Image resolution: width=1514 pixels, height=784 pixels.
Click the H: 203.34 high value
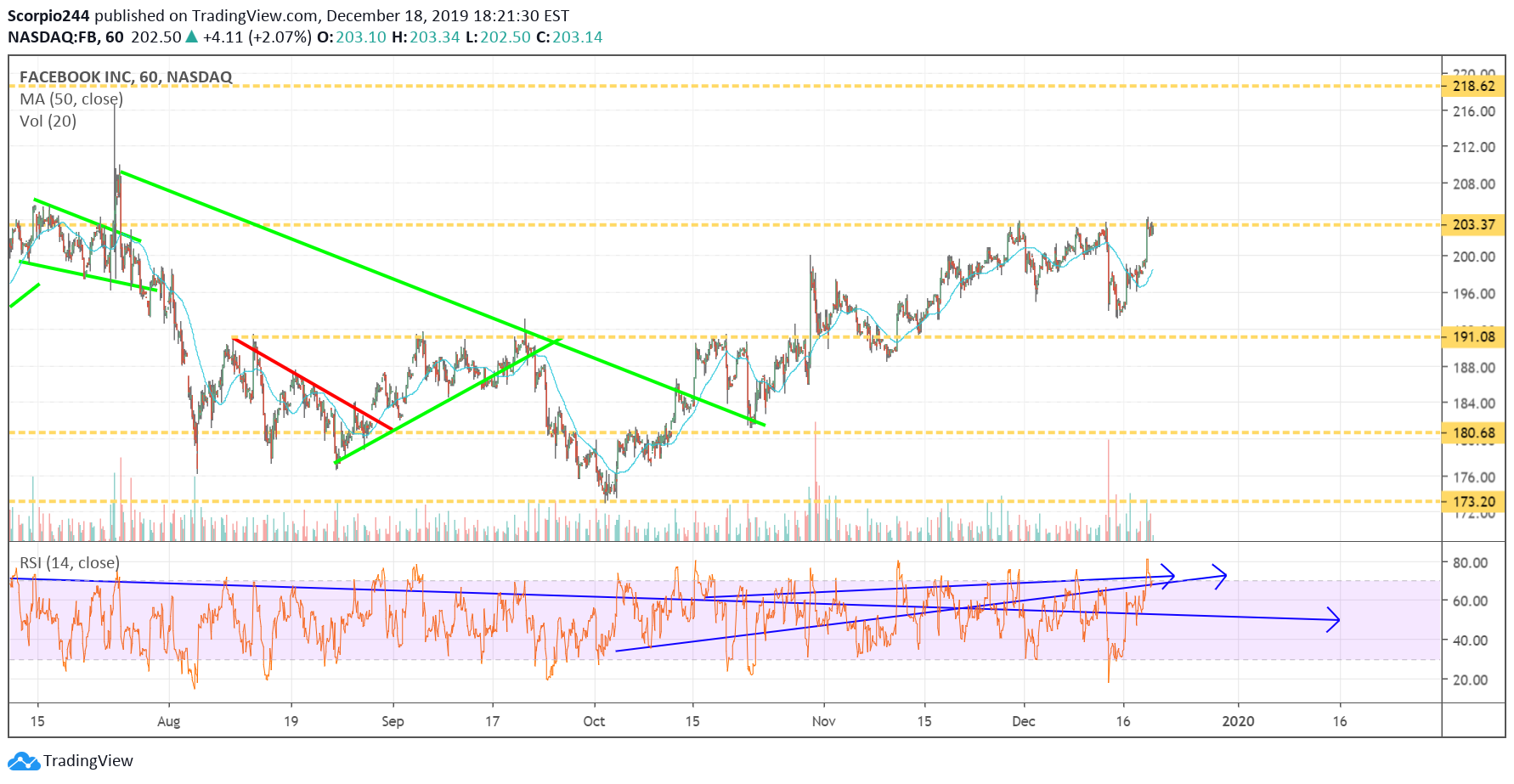[x=426, y=37]
